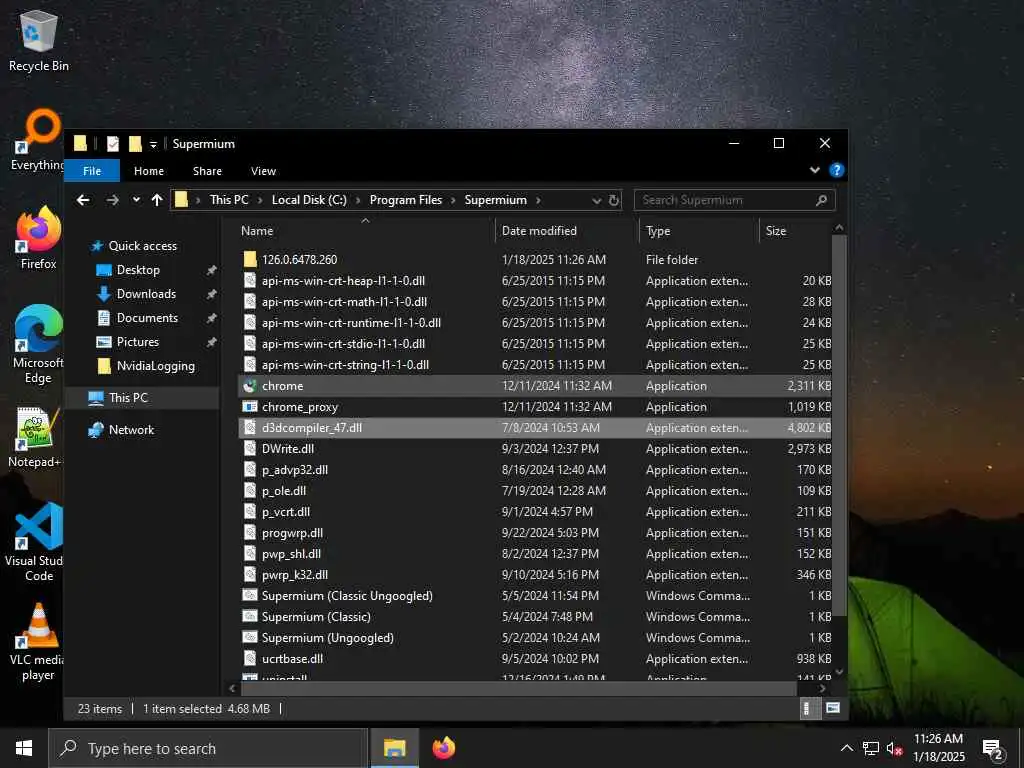Click the Supermium breadcrumb in address bar
1024x768 pixels.
pos(496,200)
